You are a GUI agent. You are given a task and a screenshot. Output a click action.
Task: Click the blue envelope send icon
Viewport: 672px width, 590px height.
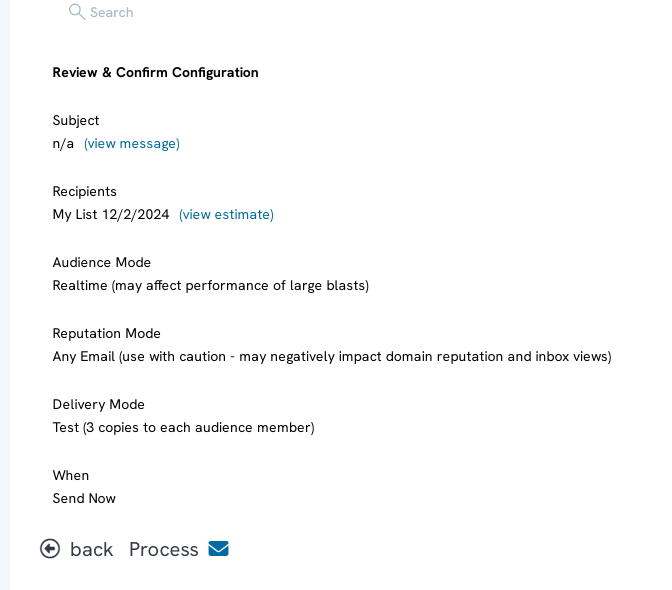click(219, 548)
